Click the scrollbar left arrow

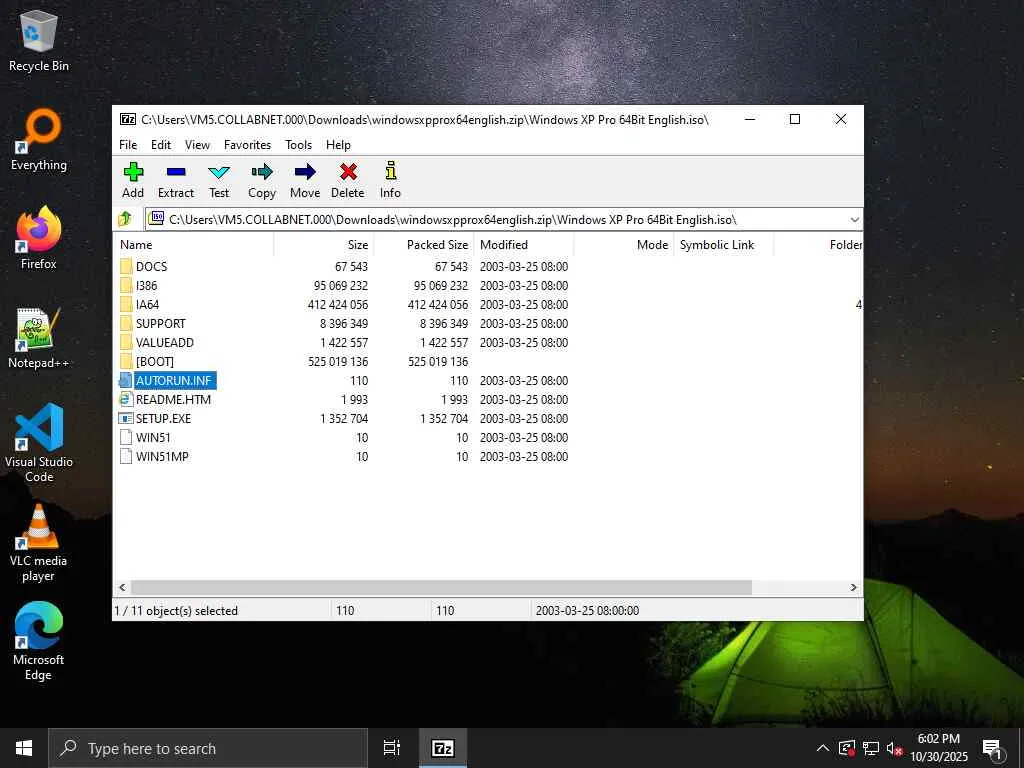tap(122, 588)
